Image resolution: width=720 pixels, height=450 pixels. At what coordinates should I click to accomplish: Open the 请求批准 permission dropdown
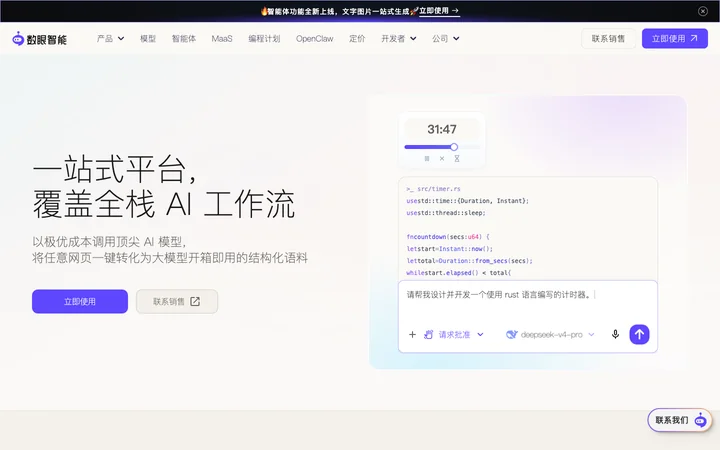[x=454, y=334]
